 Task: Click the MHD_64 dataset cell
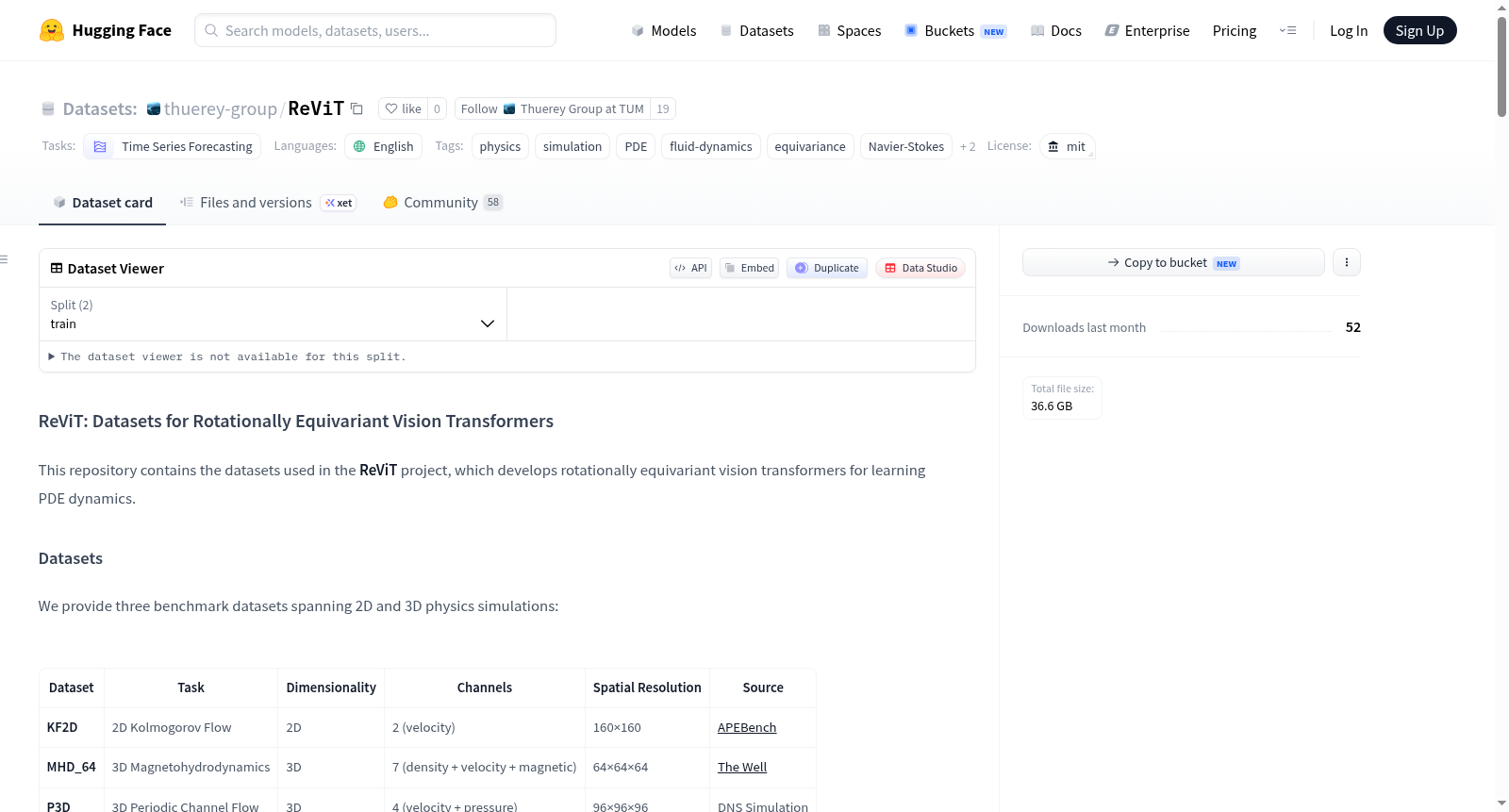pos(72,767)
